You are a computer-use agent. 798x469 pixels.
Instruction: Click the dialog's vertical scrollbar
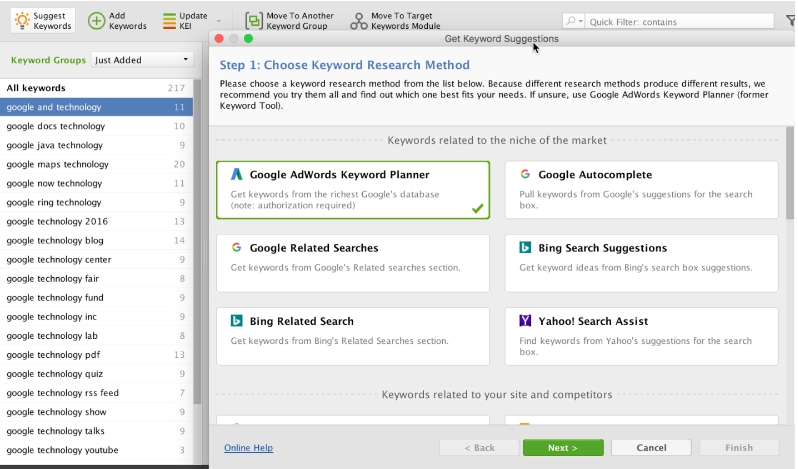[x=790, y=173]
